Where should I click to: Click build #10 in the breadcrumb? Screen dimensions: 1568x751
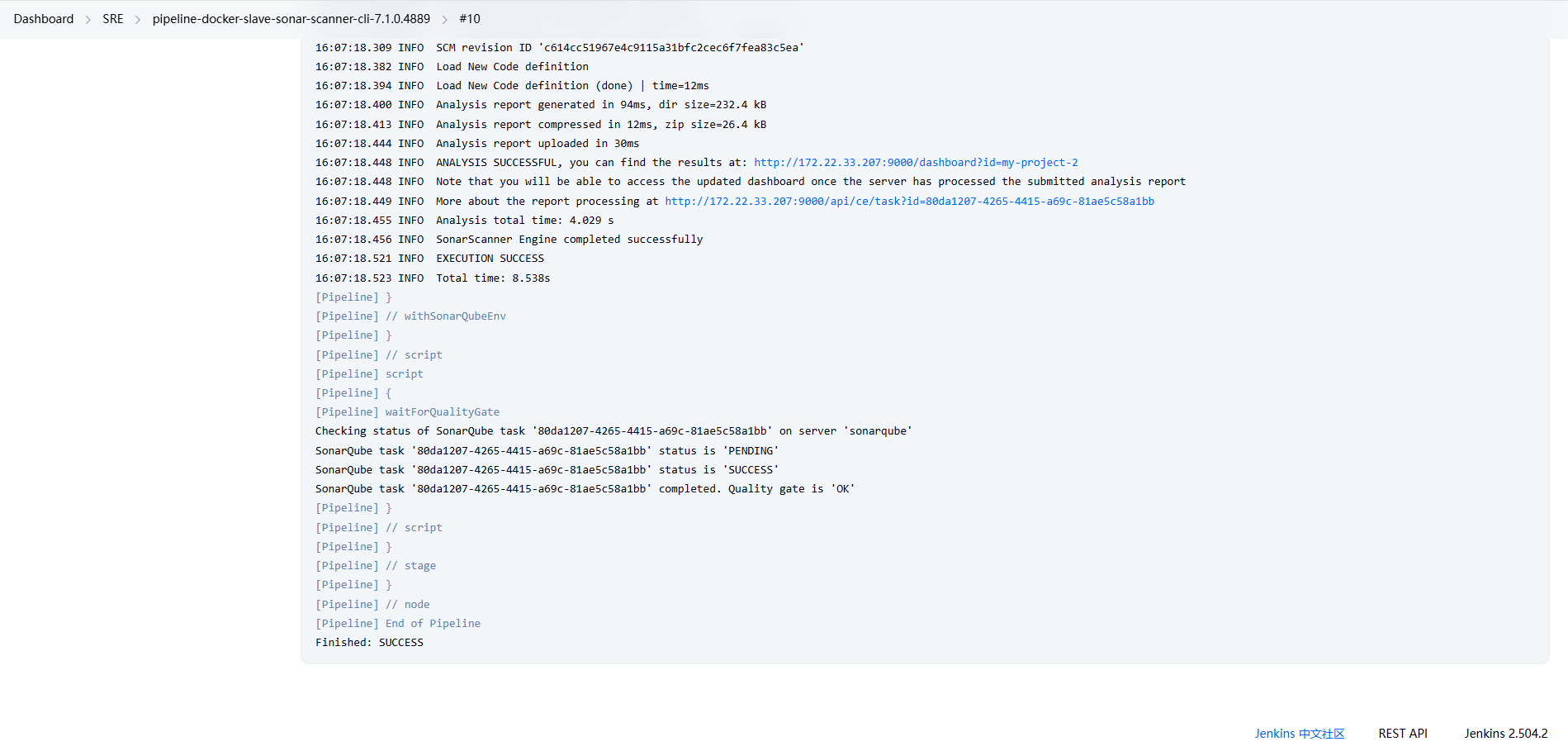click(469, 19)
